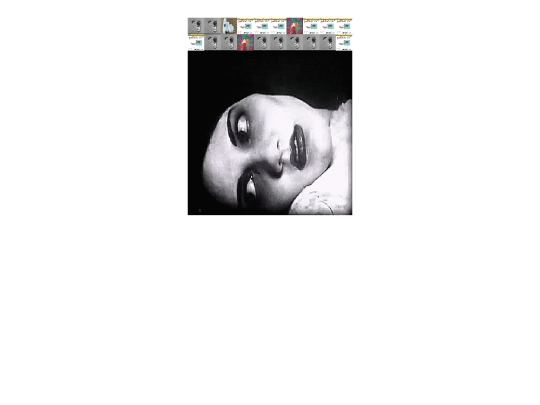Open the third thumbnail in second row, gray face
Viewport: 540px width, 405px height.
click(x=229, y=42)
